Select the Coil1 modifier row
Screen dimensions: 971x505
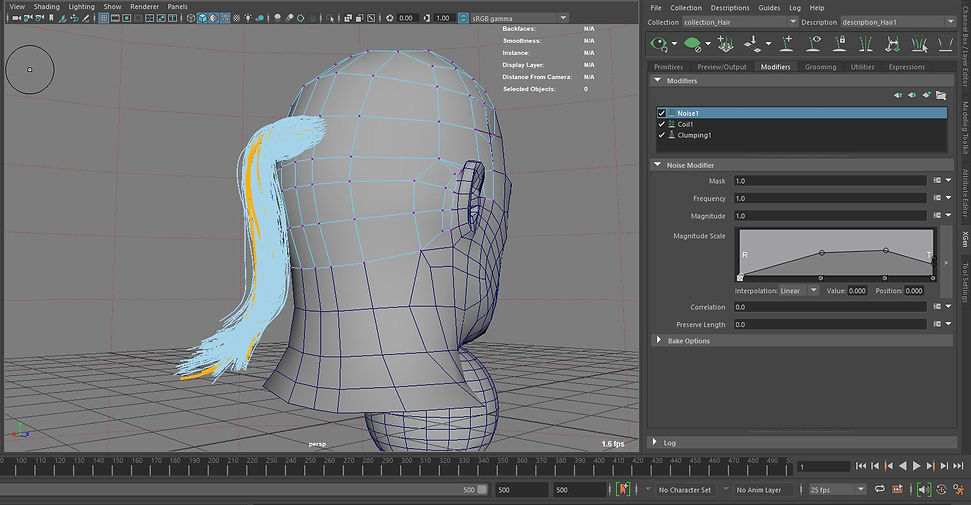(x=801, y=124)
